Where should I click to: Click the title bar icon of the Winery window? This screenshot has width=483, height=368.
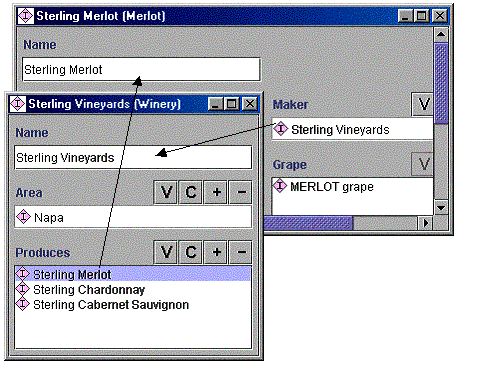coord(18,104)
